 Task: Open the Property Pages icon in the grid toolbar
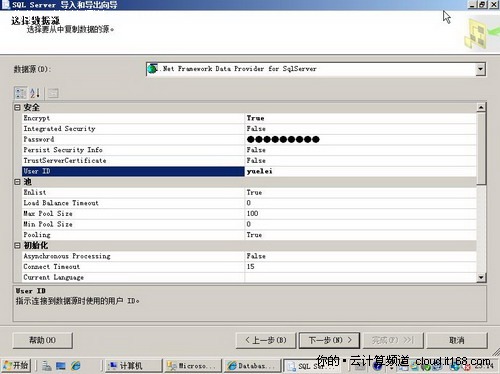coord(53,93)
